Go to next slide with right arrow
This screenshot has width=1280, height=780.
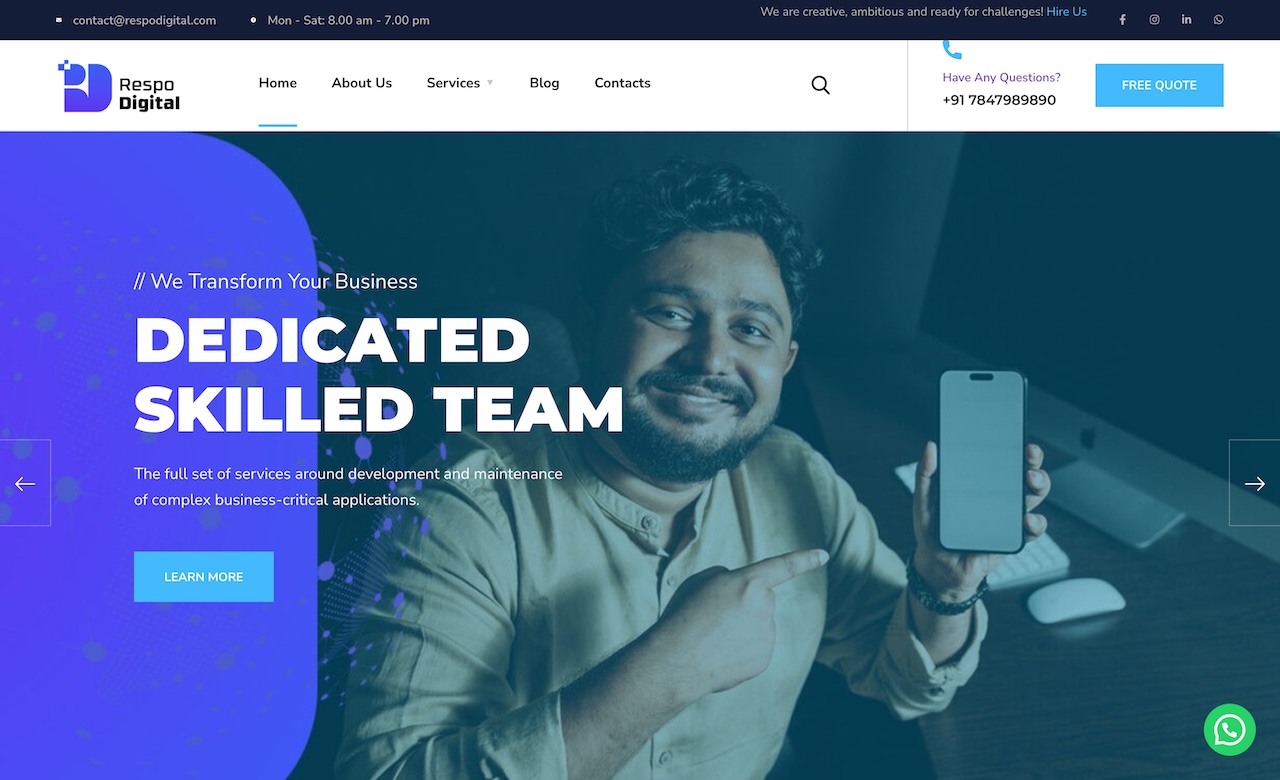coord(1254,483)
